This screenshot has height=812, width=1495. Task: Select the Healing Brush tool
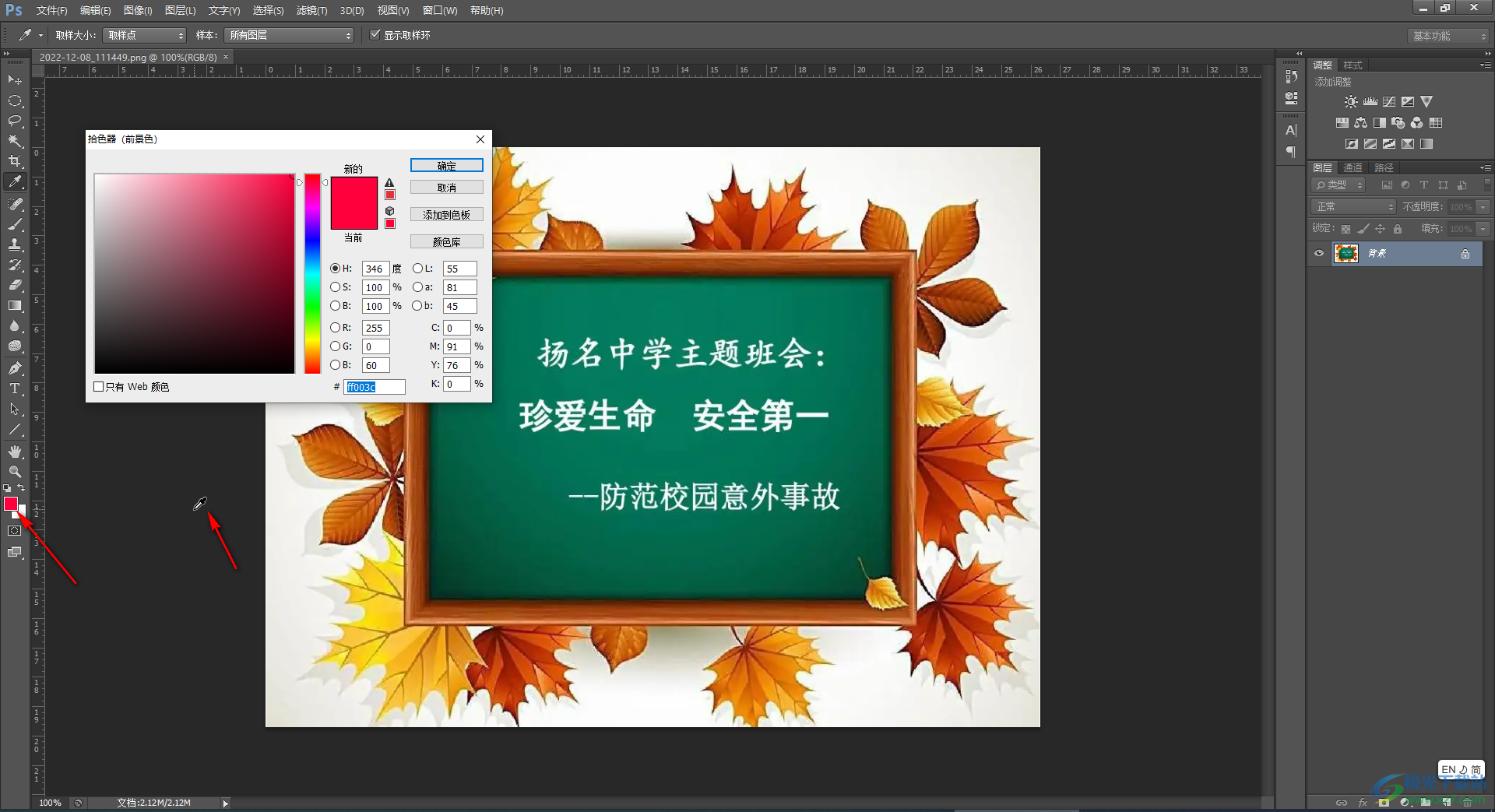14,204
